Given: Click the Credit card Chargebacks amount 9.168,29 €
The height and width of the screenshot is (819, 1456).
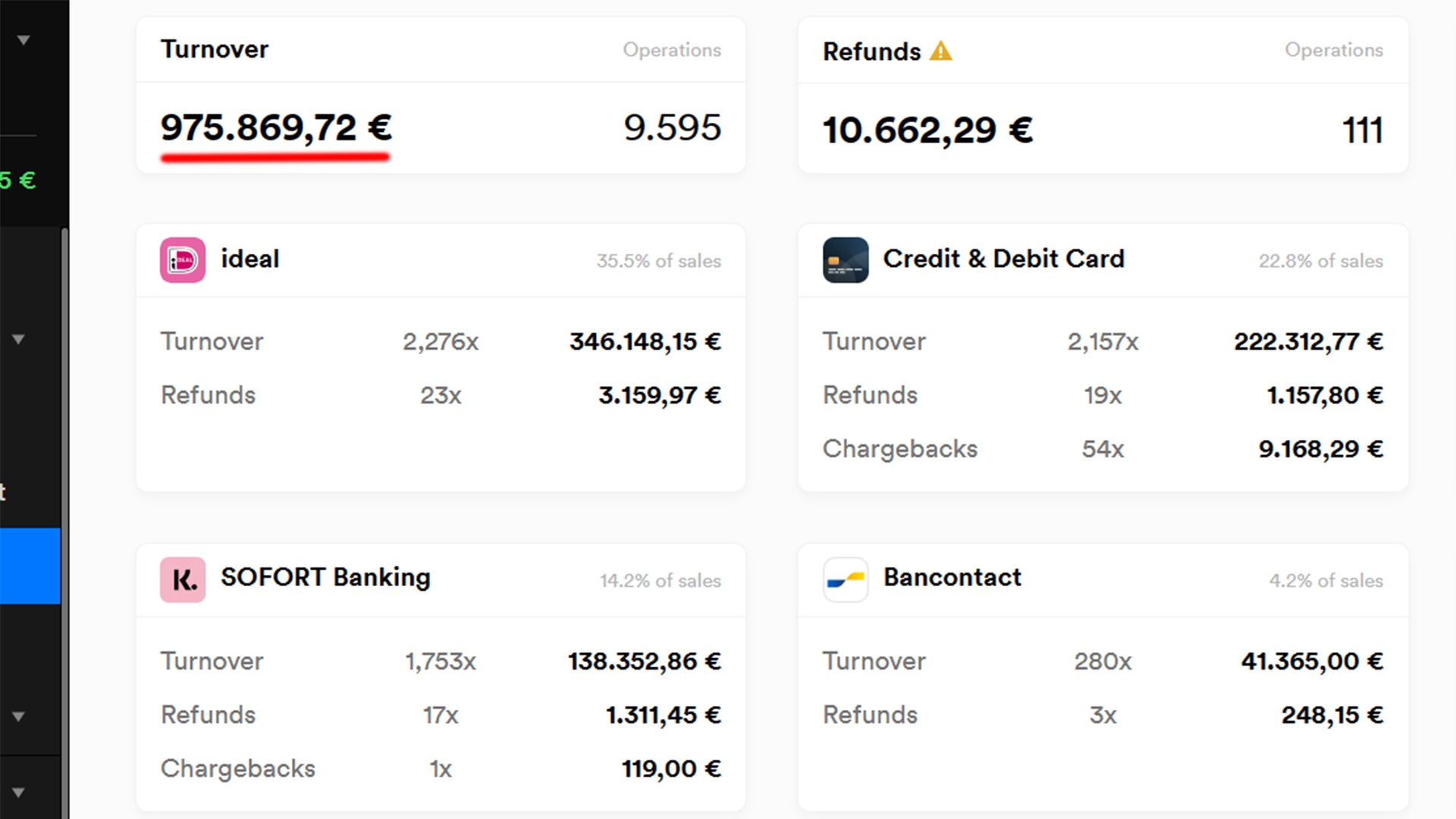Looking at the screenshot, I should click(x=1320, y=449).
